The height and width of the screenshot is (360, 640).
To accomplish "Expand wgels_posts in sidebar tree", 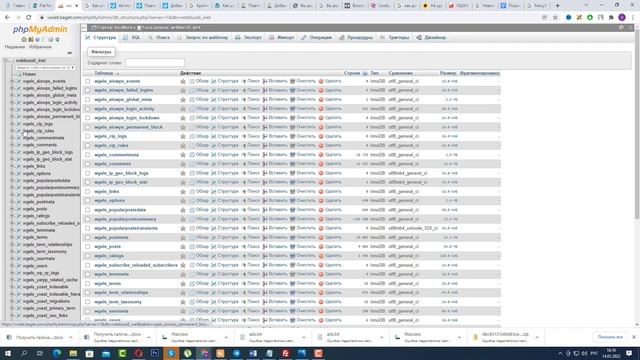I will click(12, 209).
